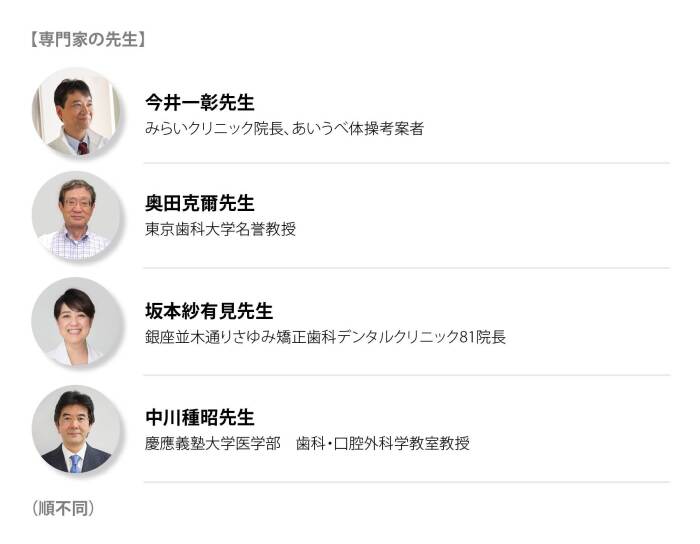Click the text みらいクリニック院長

pos(210,129)
